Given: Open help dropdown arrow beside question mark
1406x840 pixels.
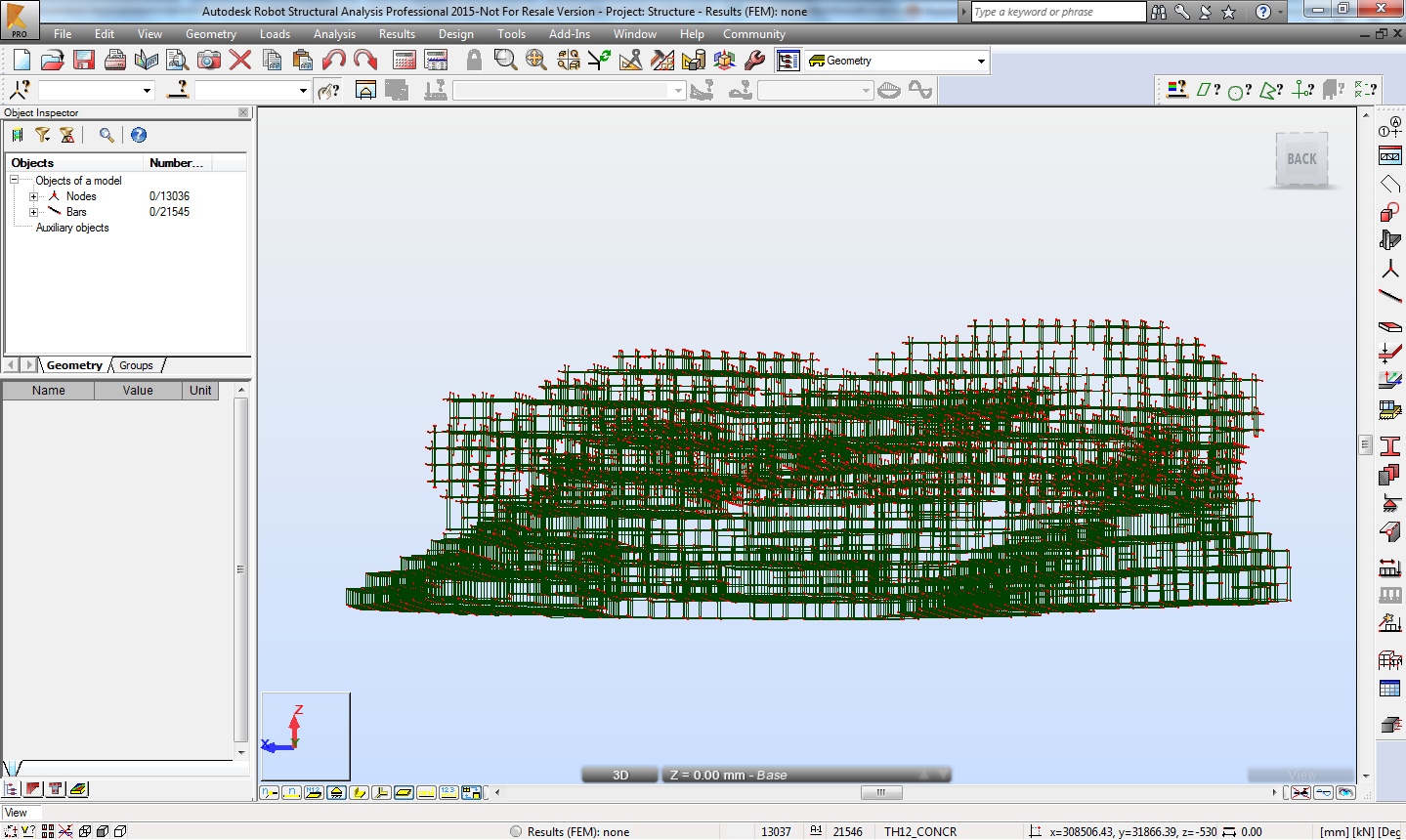Looking at the screenshot, I should coord(1281,13).
